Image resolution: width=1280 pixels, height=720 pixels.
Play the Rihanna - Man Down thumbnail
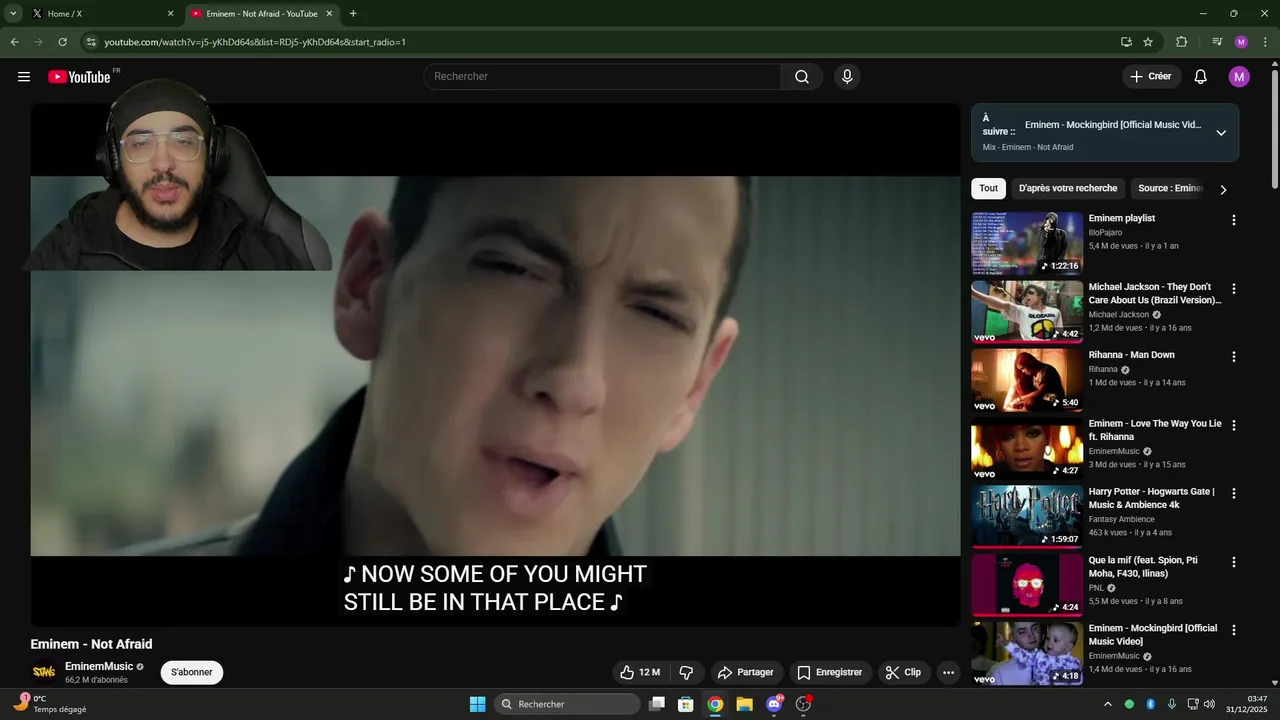1027,380
